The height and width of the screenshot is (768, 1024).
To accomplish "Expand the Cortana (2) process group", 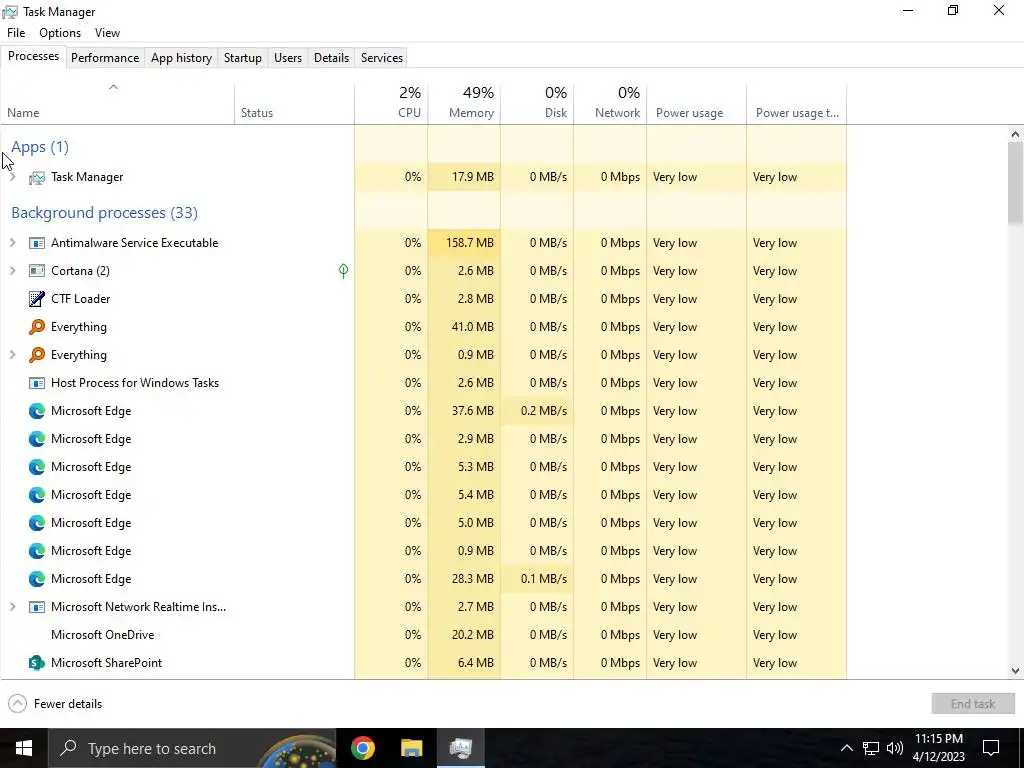I will [12, 271].
